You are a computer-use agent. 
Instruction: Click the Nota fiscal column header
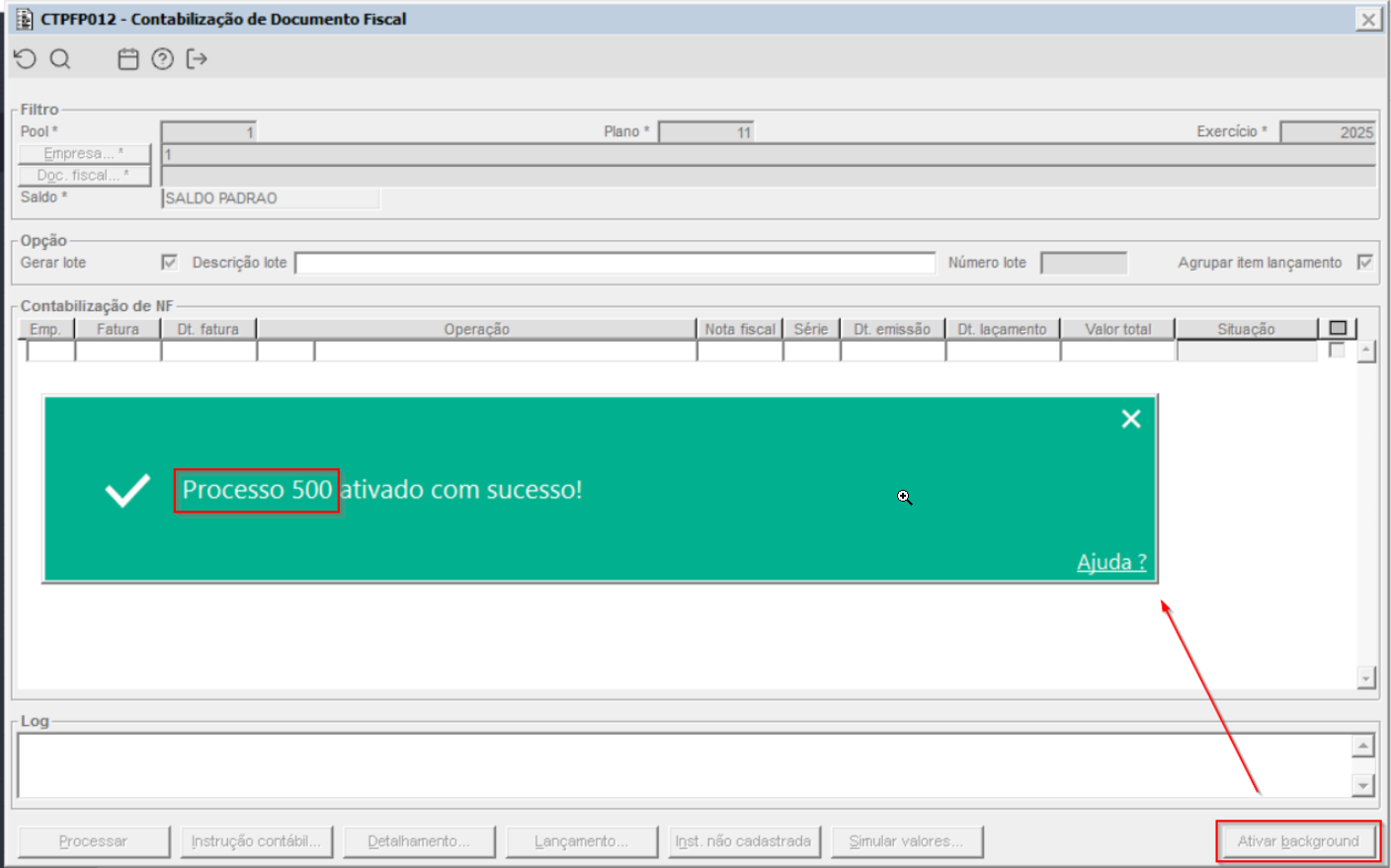[740, 329]
